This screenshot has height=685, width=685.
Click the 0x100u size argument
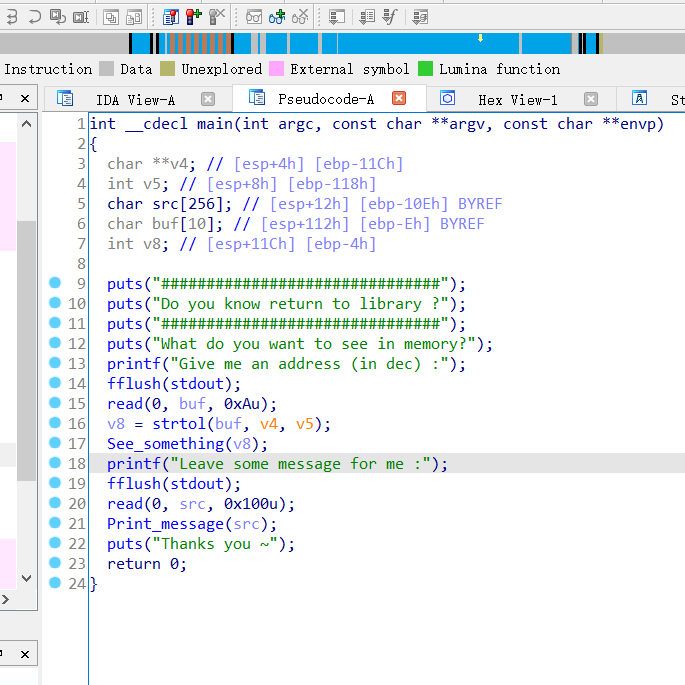point(251,504)
